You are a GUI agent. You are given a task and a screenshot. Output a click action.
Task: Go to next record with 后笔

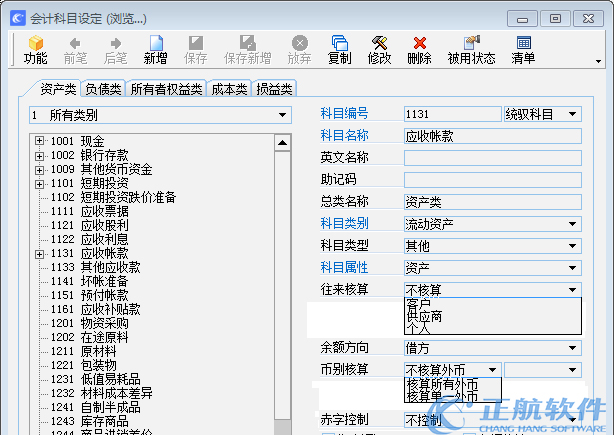point(116,49)
